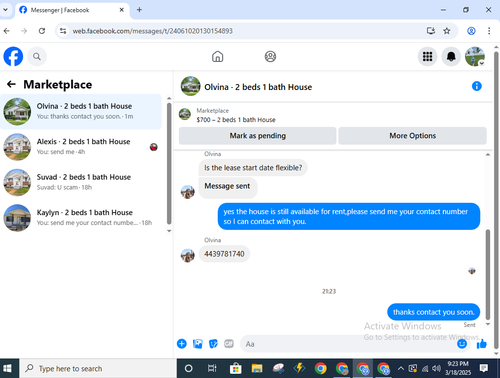Open more actions plus icon in composer
The image size is (500, 378).
(x=182, y=344)
